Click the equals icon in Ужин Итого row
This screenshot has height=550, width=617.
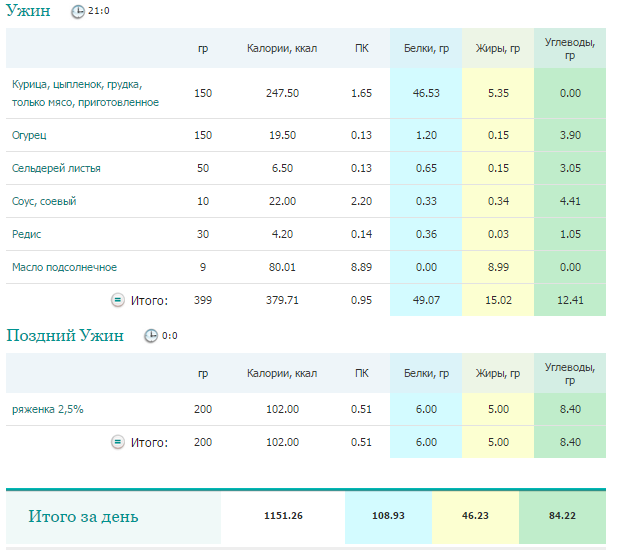click(x=117, y=300)
